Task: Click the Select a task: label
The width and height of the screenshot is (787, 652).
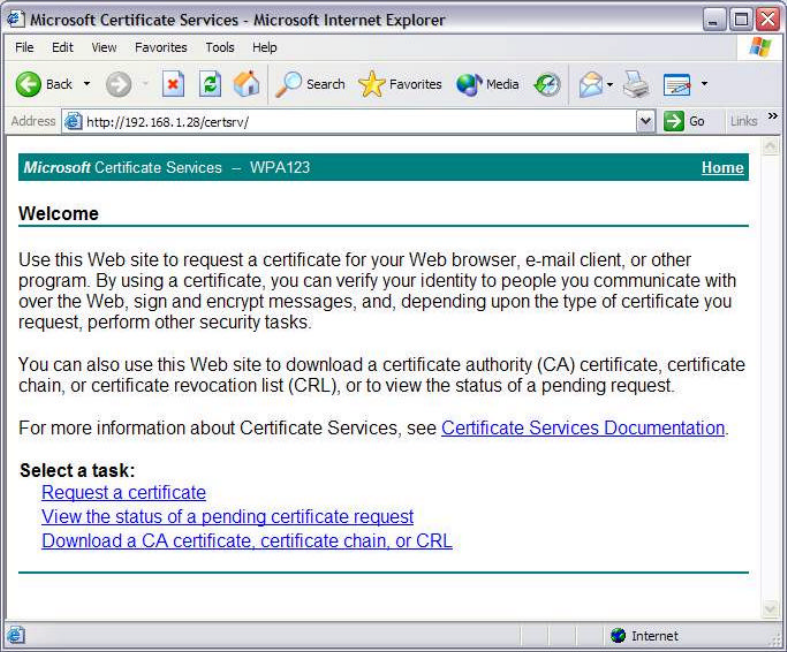Action: pyautogui.click(x=77, y=470)
